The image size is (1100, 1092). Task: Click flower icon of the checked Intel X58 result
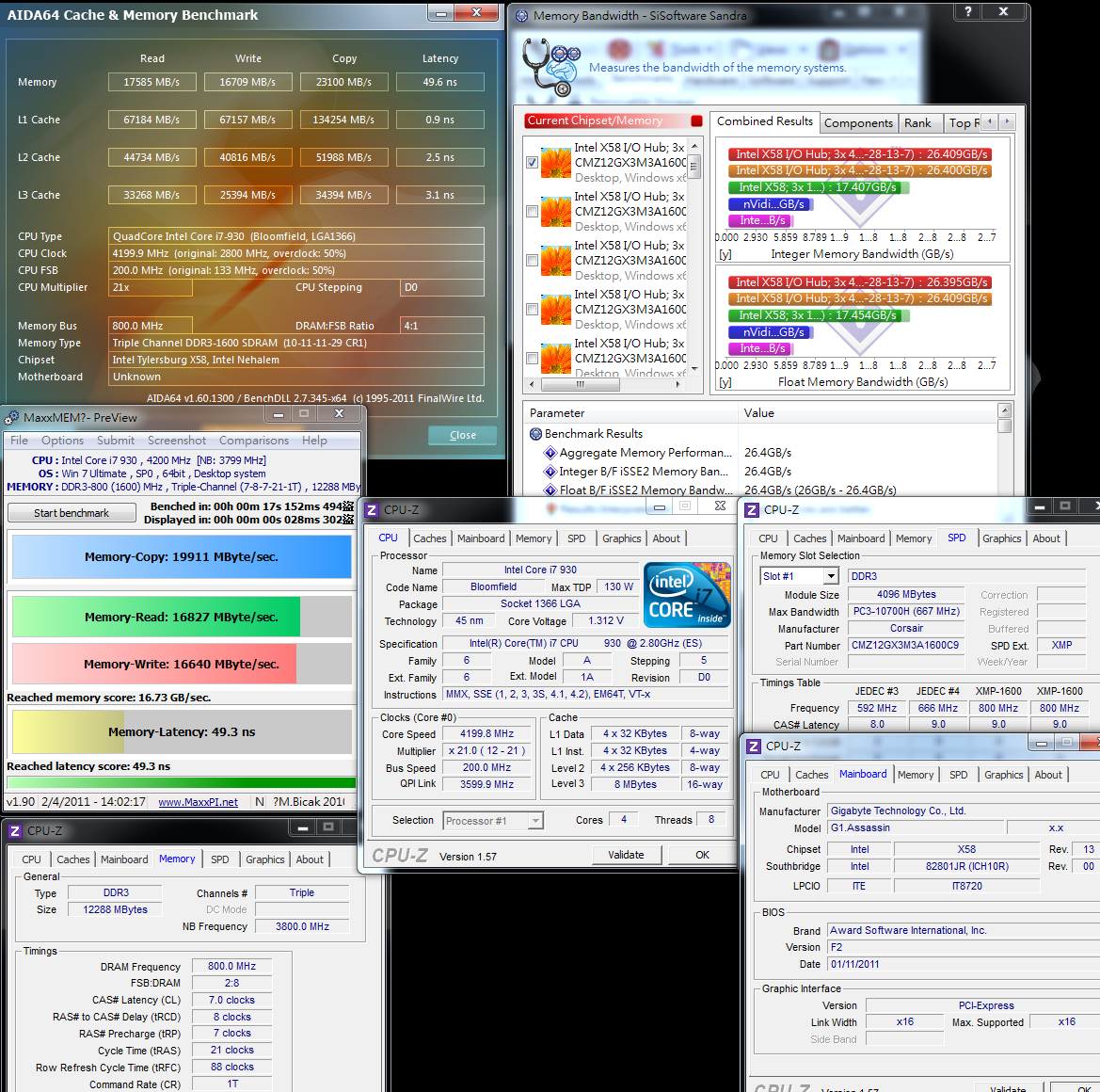pos(556,163)
